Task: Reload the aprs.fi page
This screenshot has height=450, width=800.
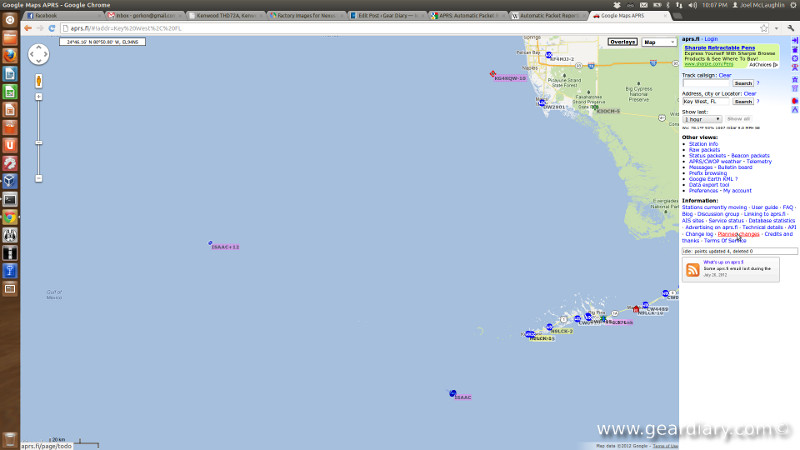Action: (52, 29)
